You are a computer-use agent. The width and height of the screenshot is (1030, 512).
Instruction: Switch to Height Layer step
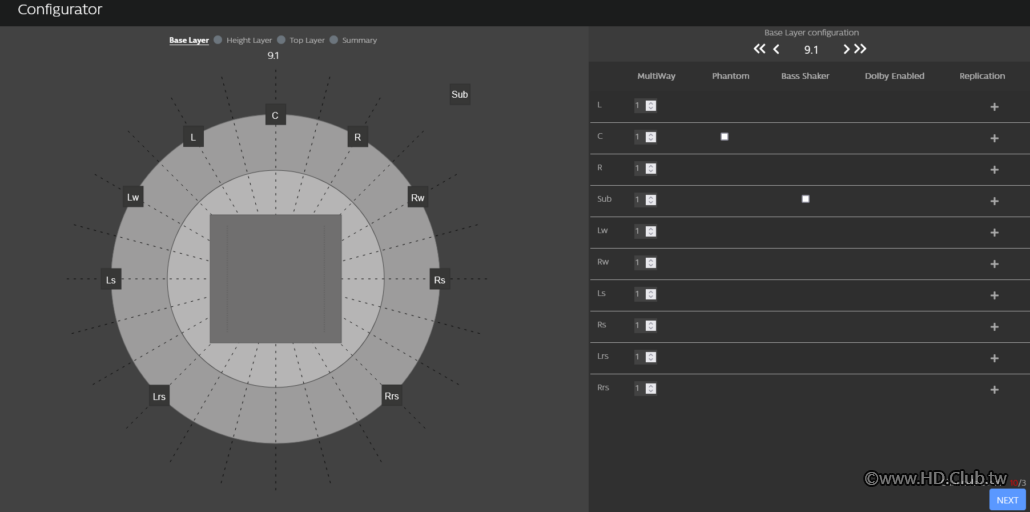(x=249, y=40)
